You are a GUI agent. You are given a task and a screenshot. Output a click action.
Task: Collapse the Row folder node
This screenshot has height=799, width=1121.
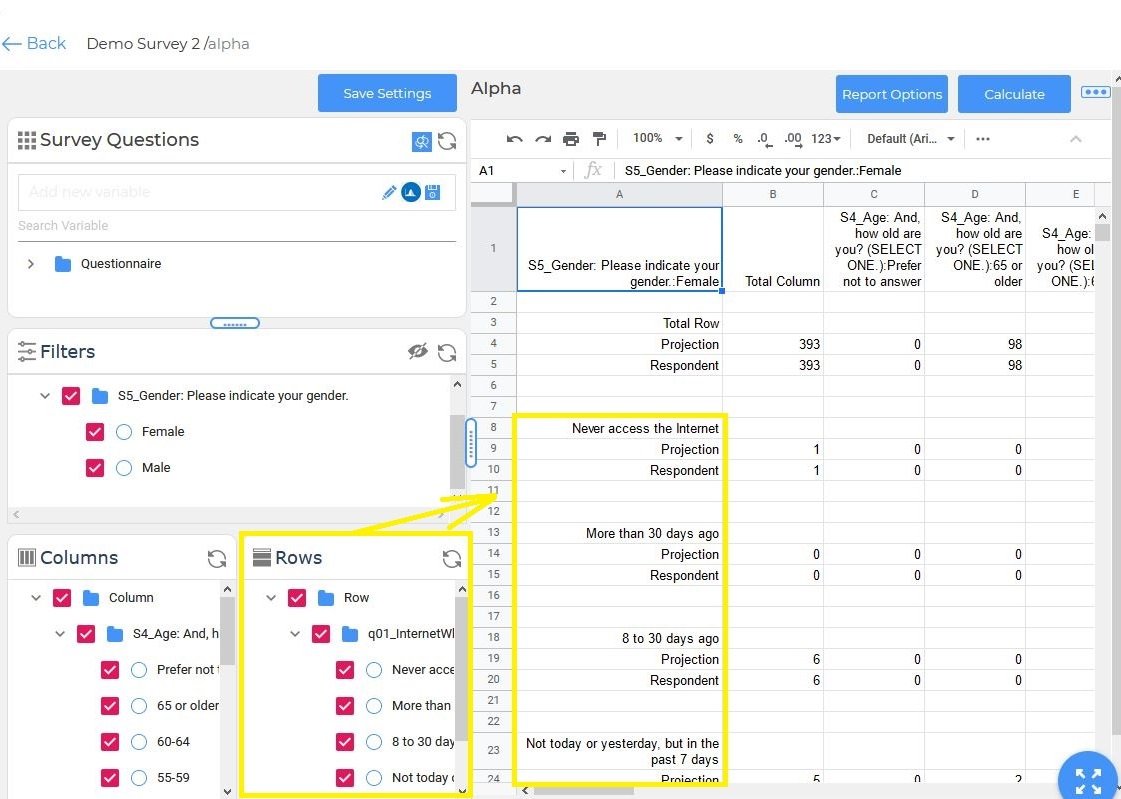pyautogui.click(x=271, y=597)
